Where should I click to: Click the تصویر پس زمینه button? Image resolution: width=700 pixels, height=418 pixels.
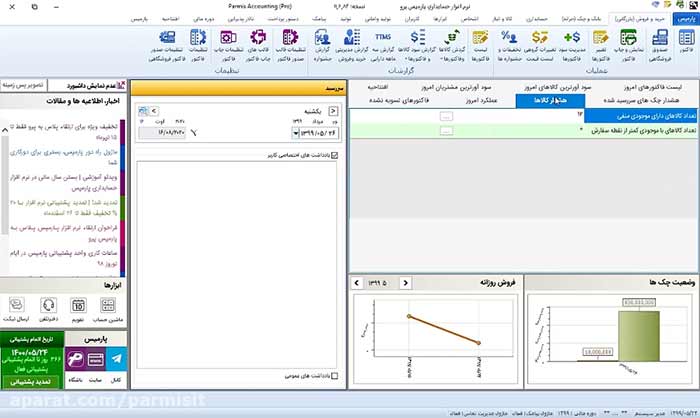point(24,86)
